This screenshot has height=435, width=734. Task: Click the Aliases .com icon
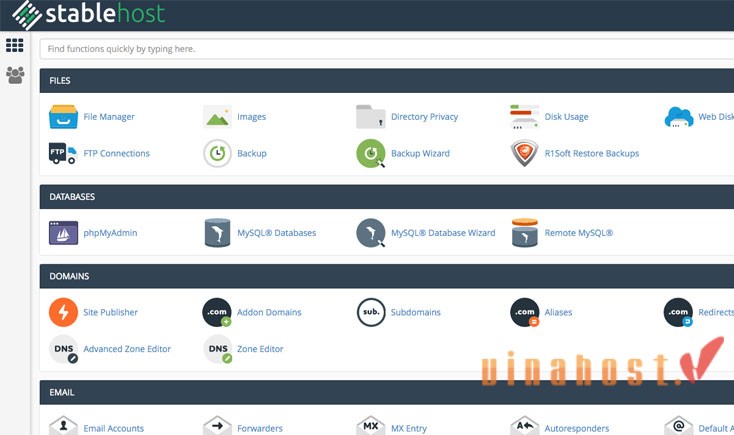click(525, 312)
